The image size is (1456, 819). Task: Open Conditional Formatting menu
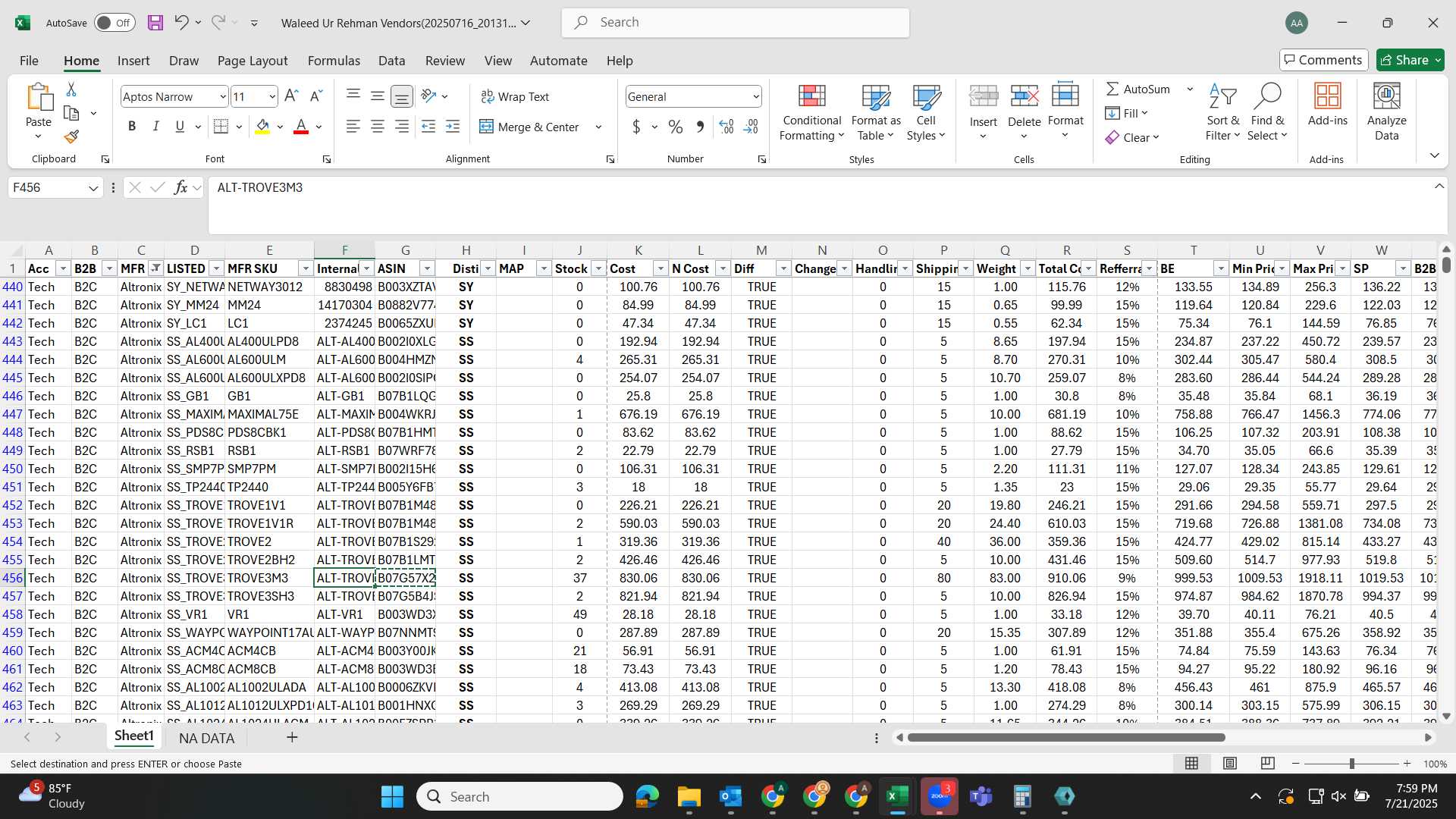pos(811,112)
